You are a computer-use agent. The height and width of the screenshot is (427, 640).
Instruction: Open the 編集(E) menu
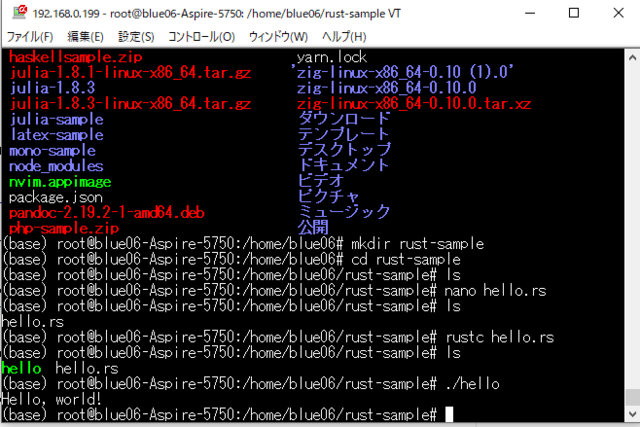point(85,37)
